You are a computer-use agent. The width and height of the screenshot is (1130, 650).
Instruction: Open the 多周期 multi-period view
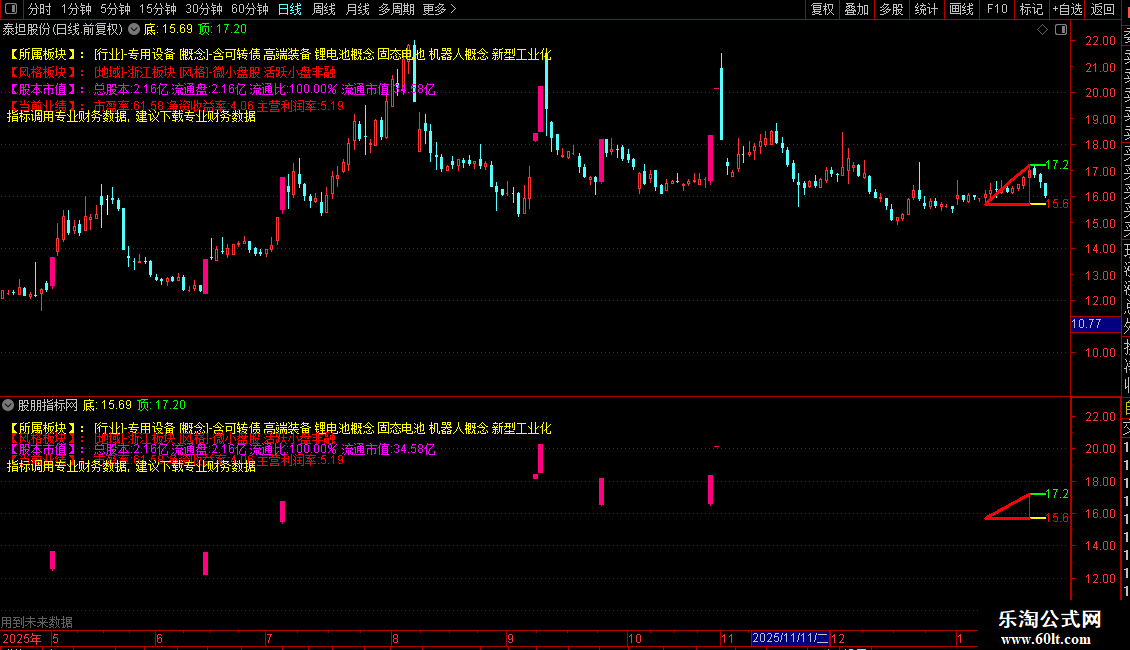tap(396, 9)
